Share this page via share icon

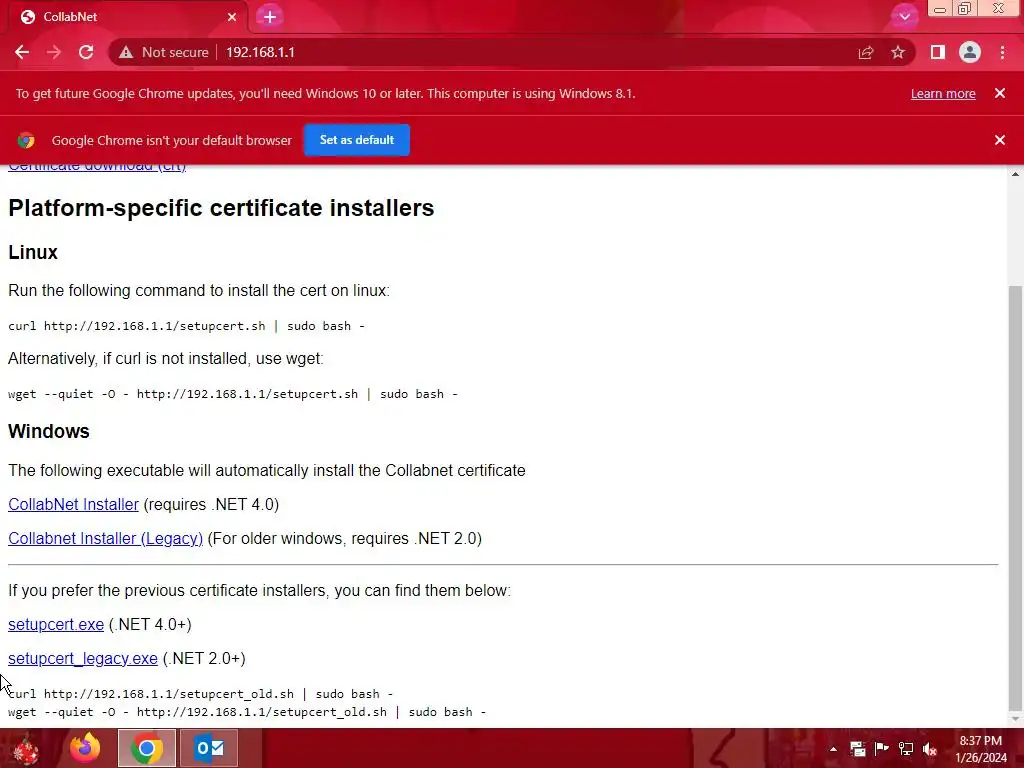point(866,52)
